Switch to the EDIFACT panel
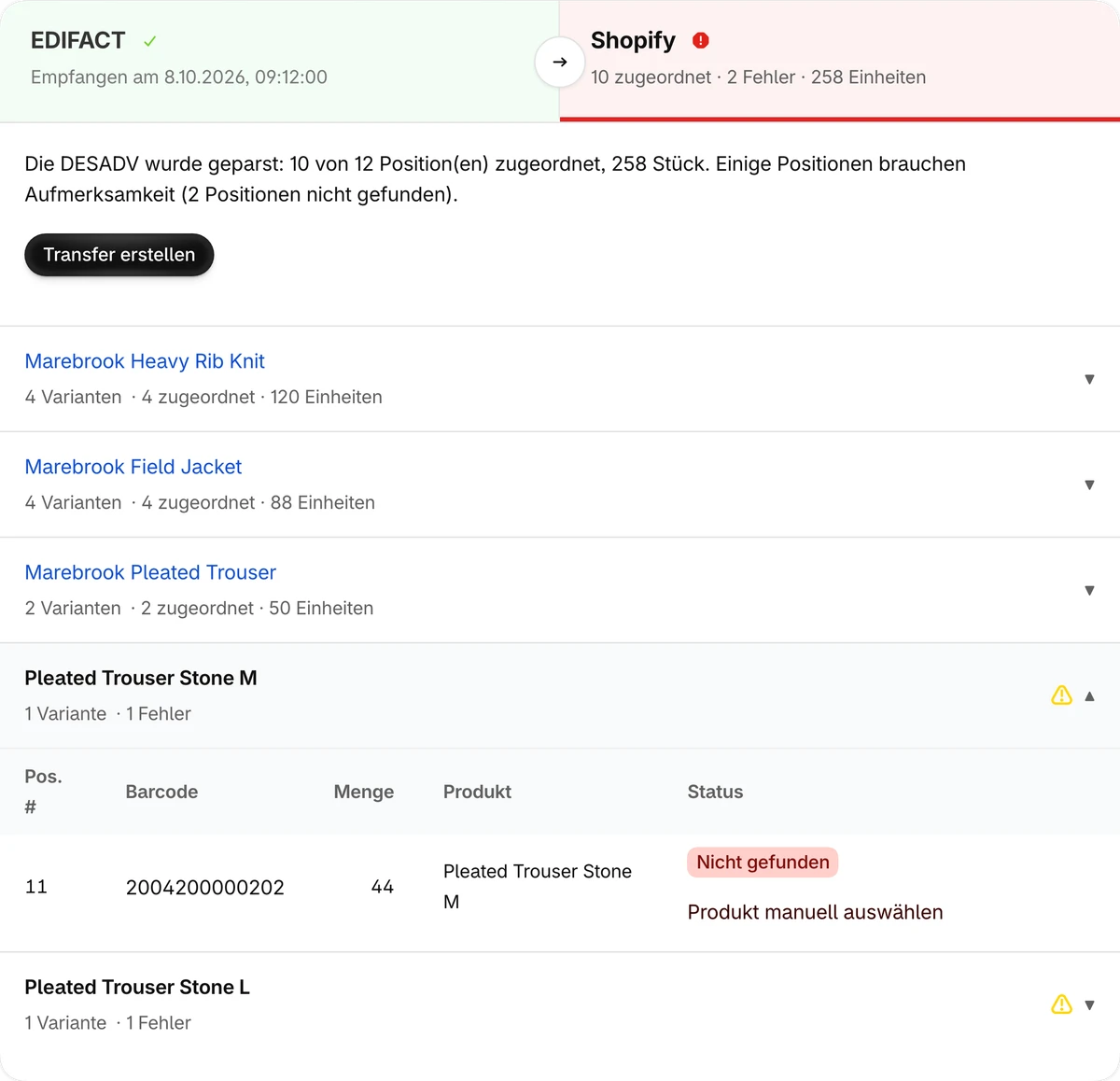This screenshot has height=1081, width=1120. (x=280, y=61)
